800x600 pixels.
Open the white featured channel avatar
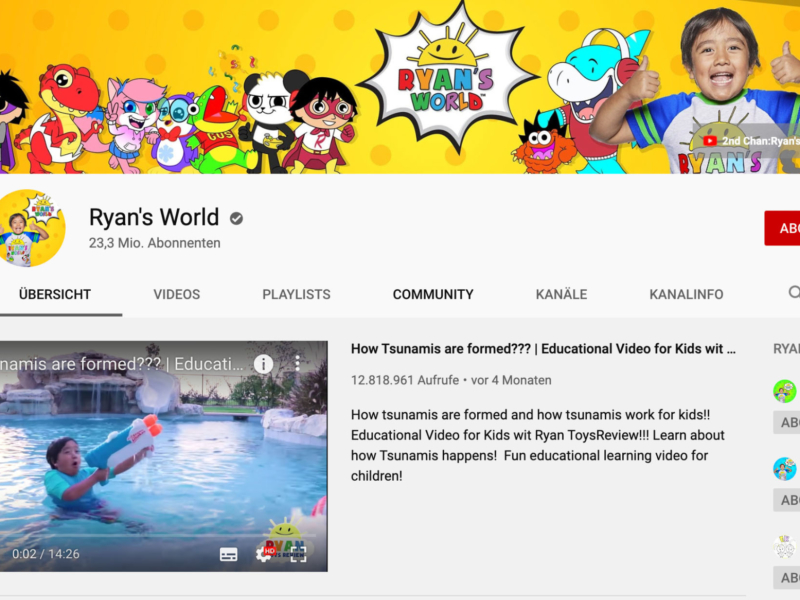785,547
